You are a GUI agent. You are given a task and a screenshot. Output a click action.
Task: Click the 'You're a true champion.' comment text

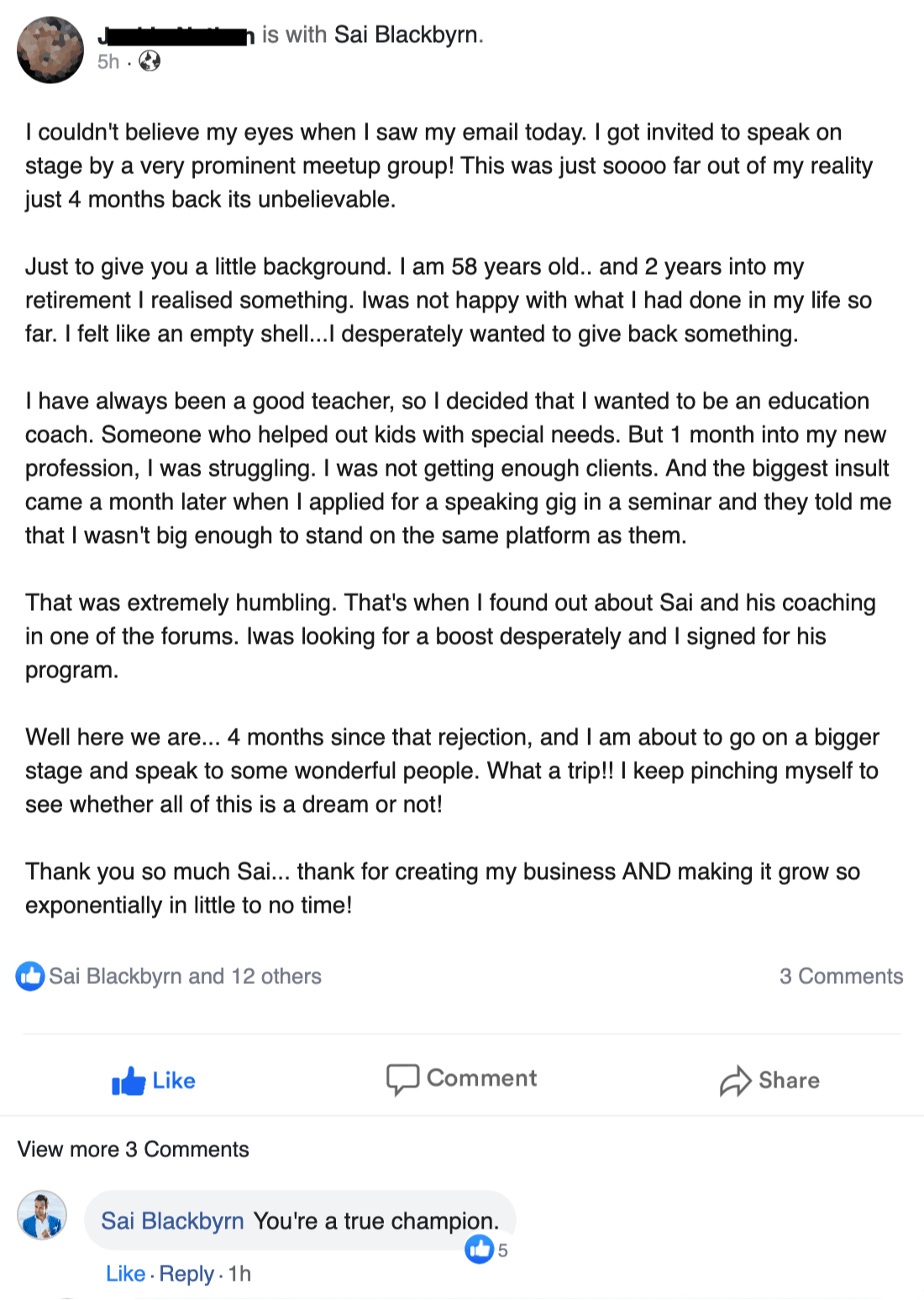click(375, 1220)
